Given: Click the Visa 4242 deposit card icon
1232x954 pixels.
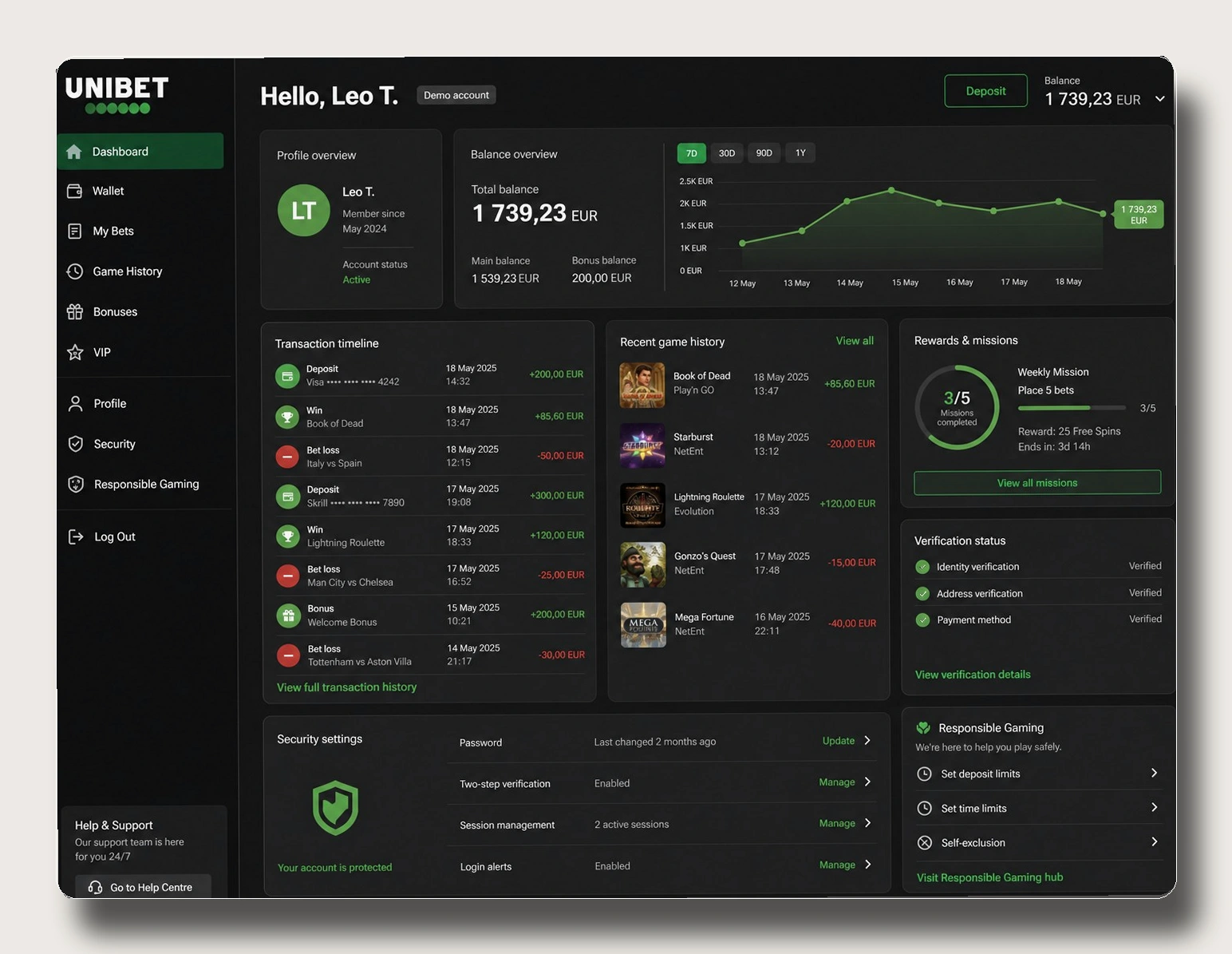Looking at the screenshot, I should [x=287, y=375].
